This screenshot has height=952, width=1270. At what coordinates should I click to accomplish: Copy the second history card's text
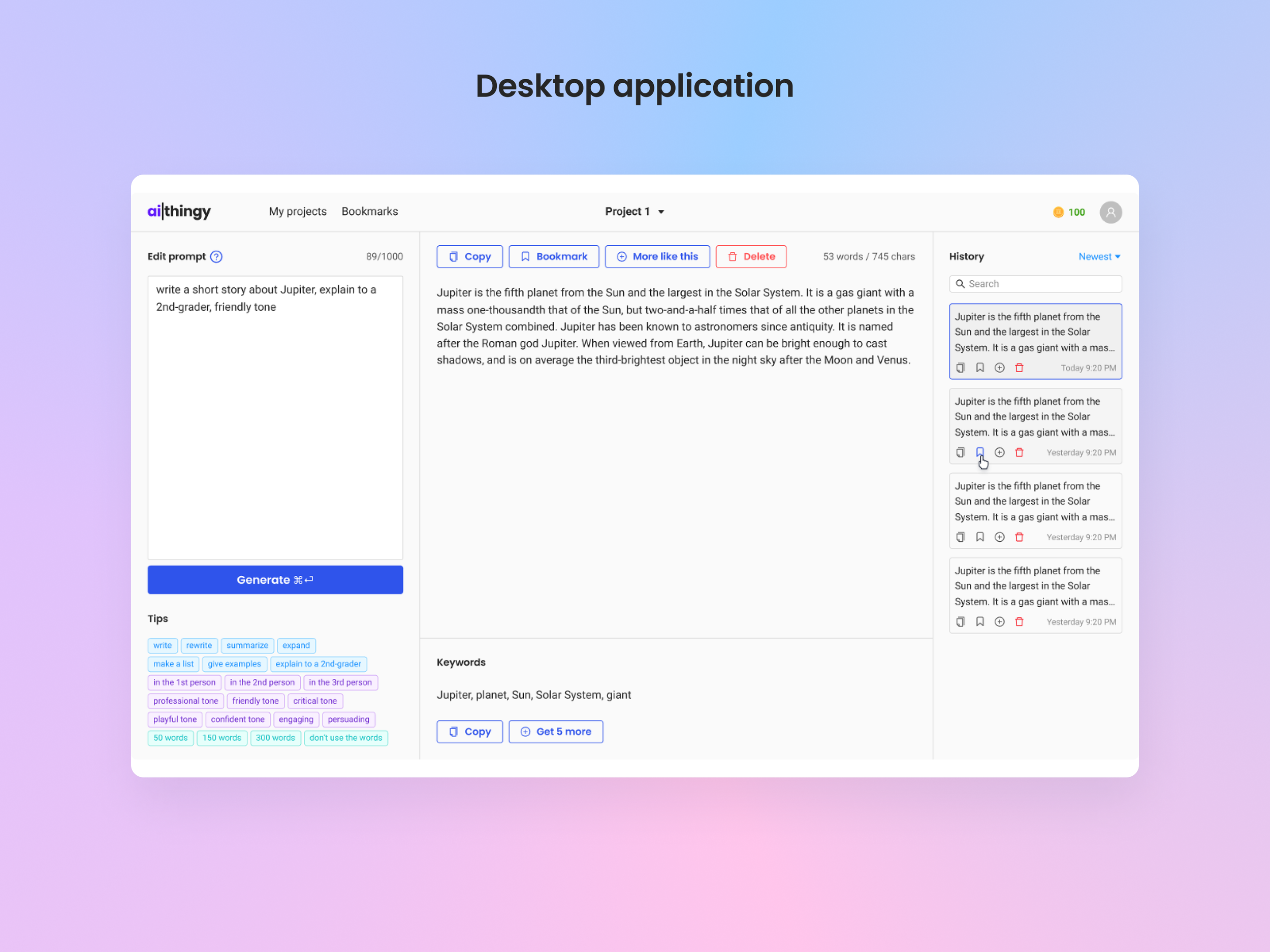961,453
